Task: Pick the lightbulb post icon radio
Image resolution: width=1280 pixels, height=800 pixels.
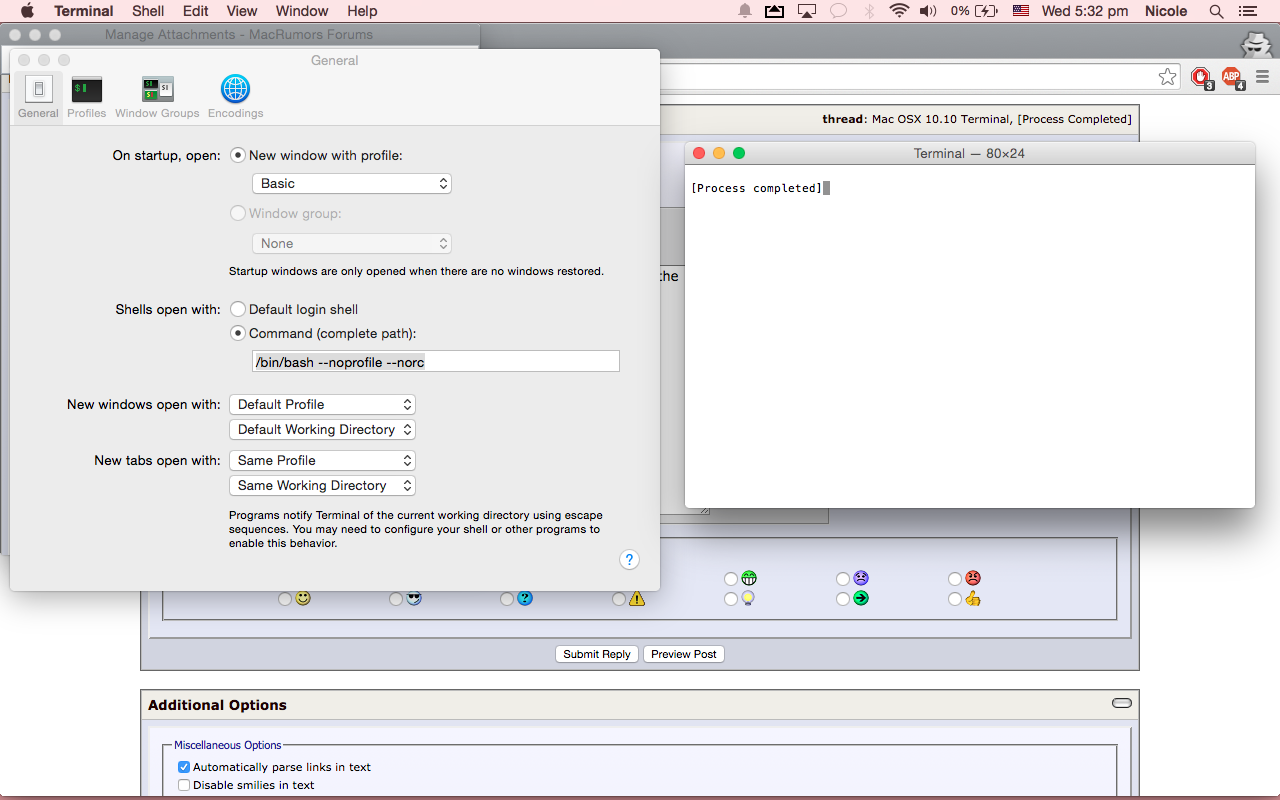Action: point(731,599)
